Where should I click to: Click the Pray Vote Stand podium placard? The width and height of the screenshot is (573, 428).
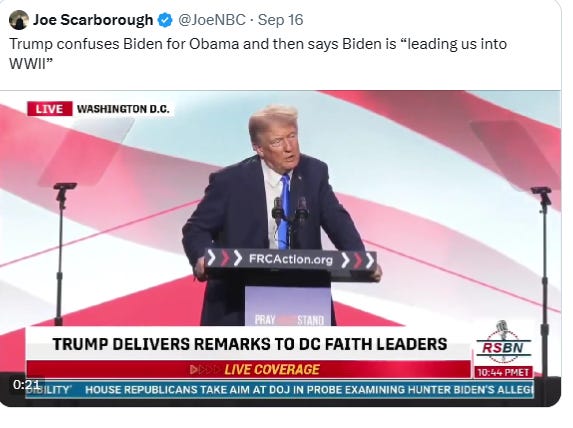point(288,306)
